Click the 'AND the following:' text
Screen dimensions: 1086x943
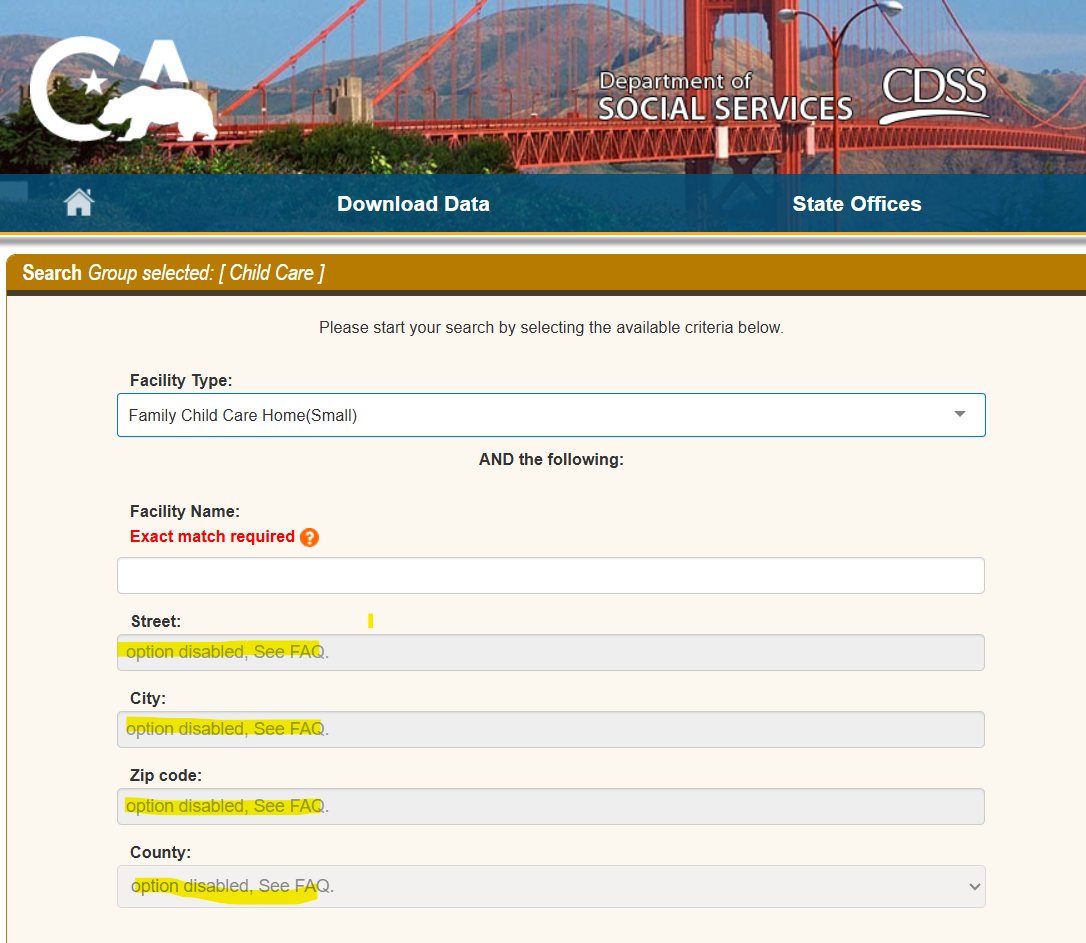[551, 459]
